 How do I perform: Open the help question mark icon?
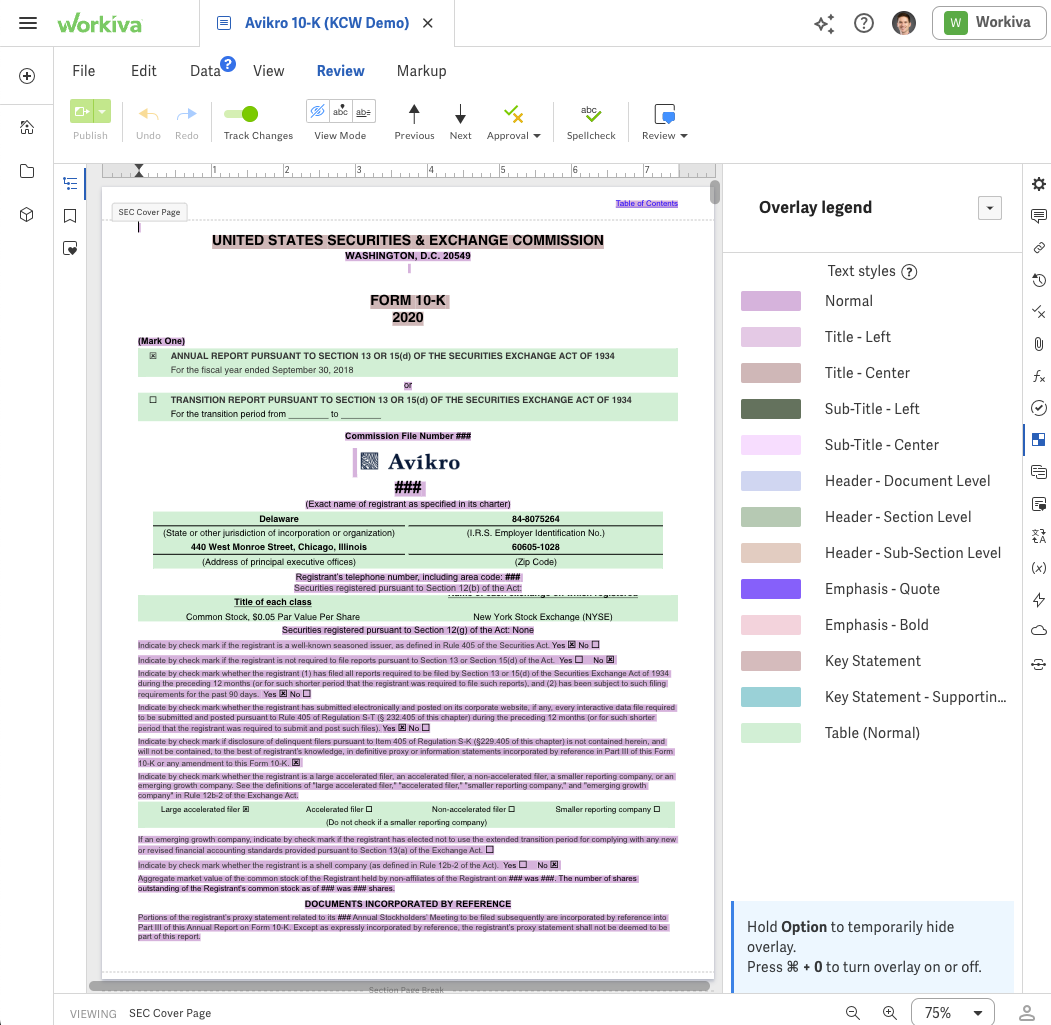863,23
